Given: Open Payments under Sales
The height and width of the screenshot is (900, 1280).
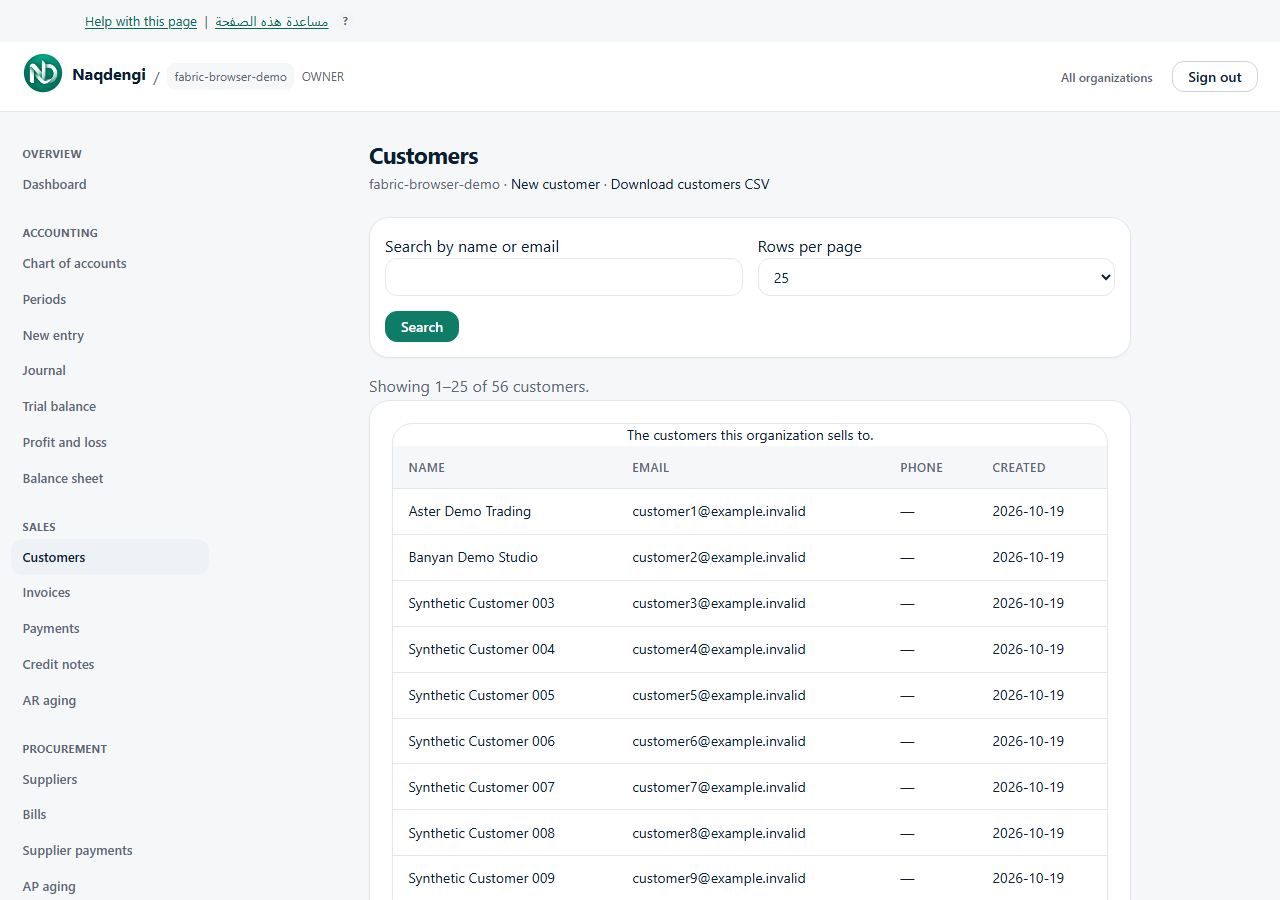Looking at the screenshot, I should [x=51, y=628].
